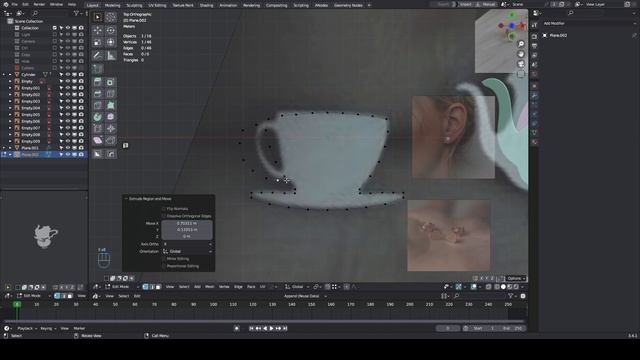This screenshot has width=640, height=360.
Task: Open Material properties tab icon
Action: click(534, 142)
